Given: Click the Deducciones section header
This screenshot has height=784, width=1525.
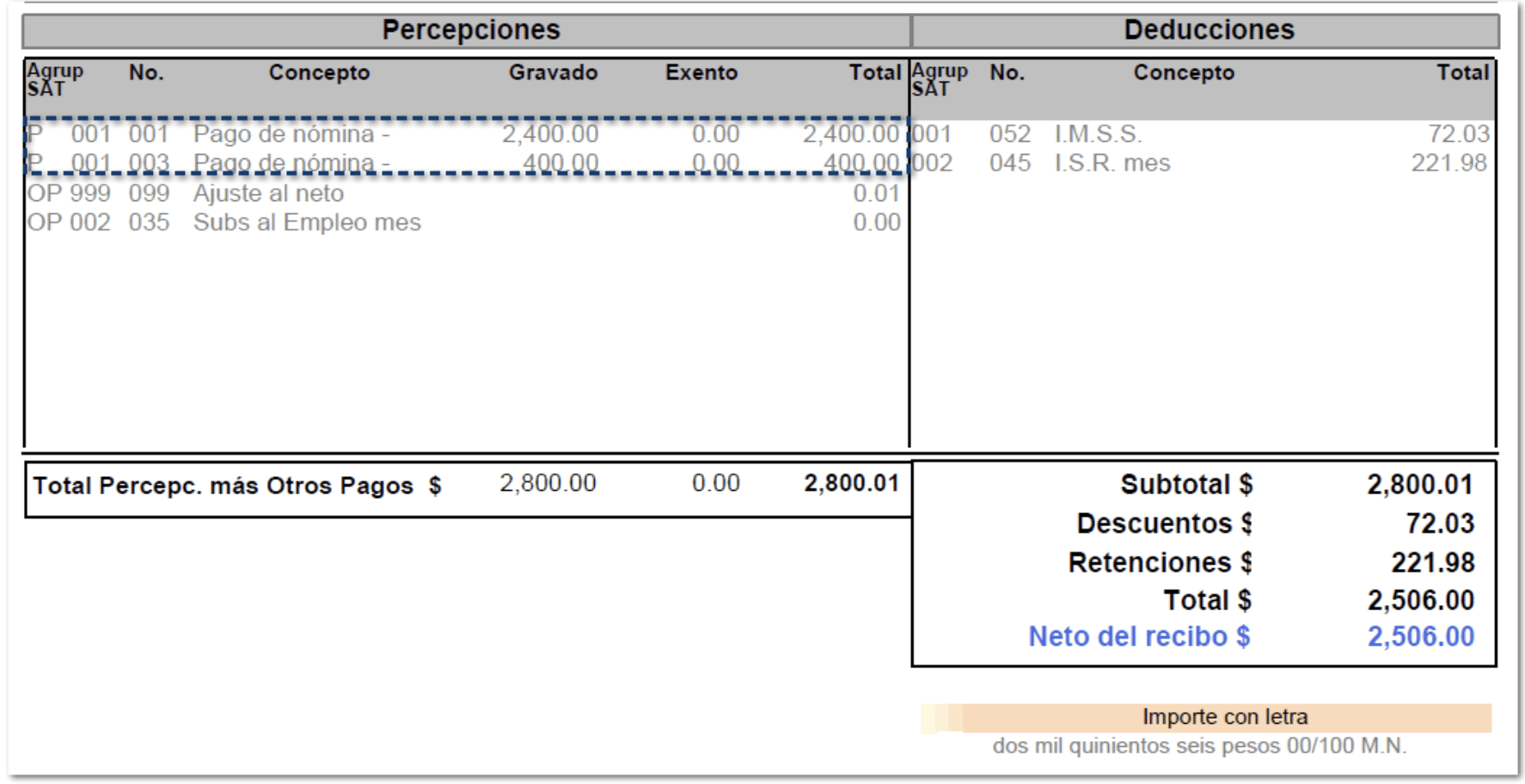Looking at the screenshot, I should [x=1208, y=30].
